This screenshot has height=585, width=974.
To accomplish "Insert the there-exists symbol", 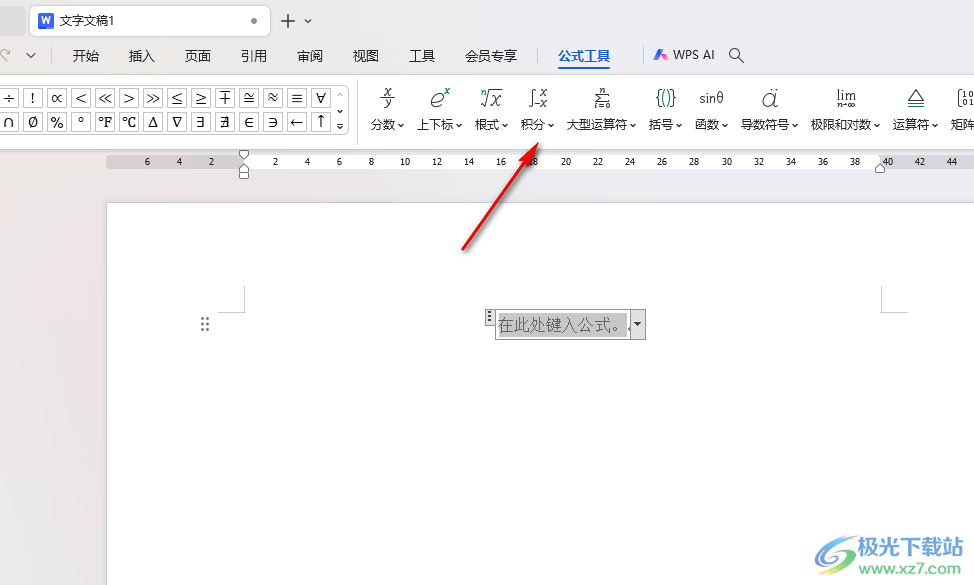I will point(201,122).
